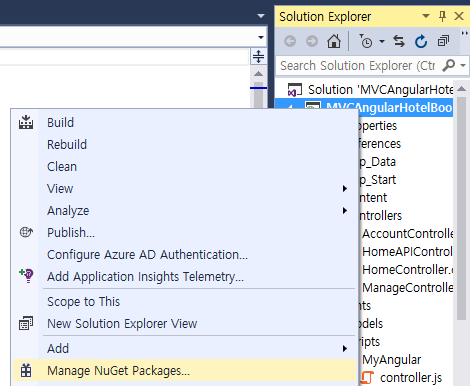Screen dimensions: 470x386
Task: Open the Analyze menu entry
Action: click(x=184, y=210)
